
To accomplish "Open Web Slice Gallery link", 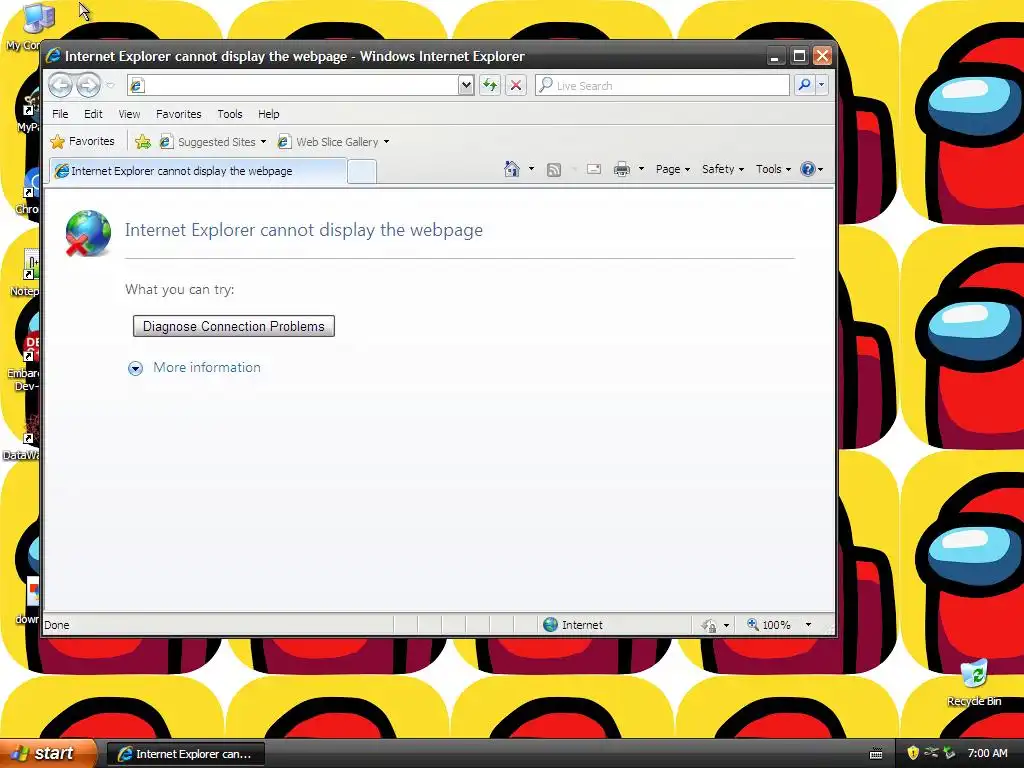I will pos(333,142).
